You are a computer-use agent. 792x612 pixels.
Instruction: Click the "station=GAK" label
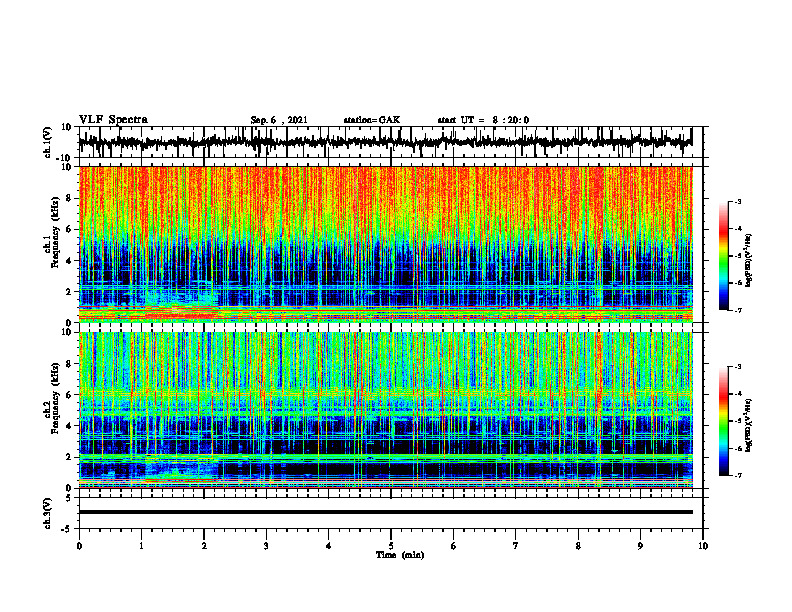372,120
